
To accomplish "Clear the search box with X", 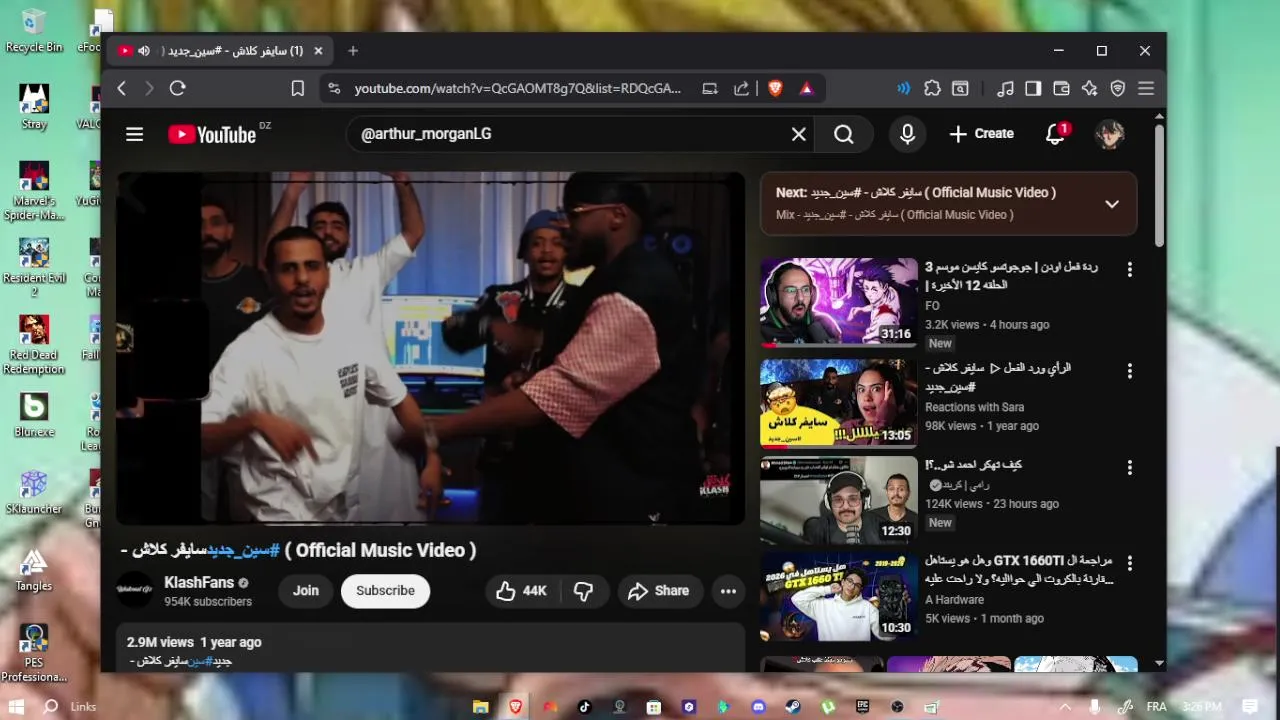I will pos(799,134).
